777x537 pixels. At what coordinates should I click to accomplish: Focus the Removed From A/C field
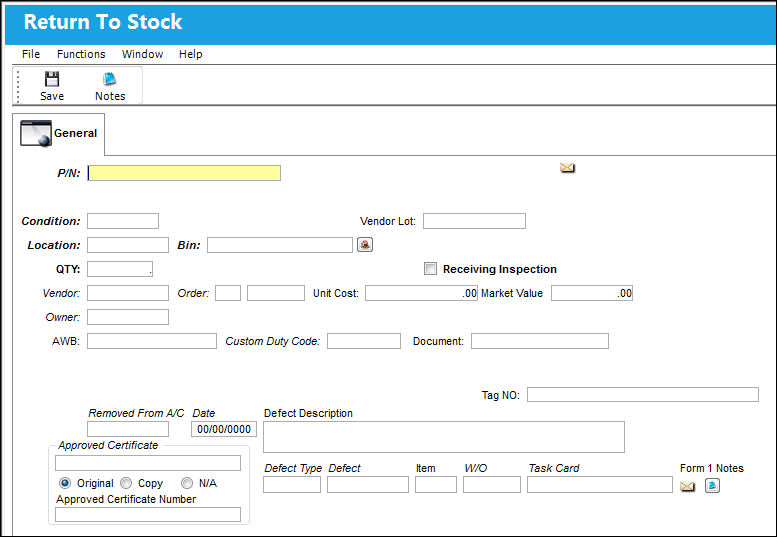[x=128, y=429]
